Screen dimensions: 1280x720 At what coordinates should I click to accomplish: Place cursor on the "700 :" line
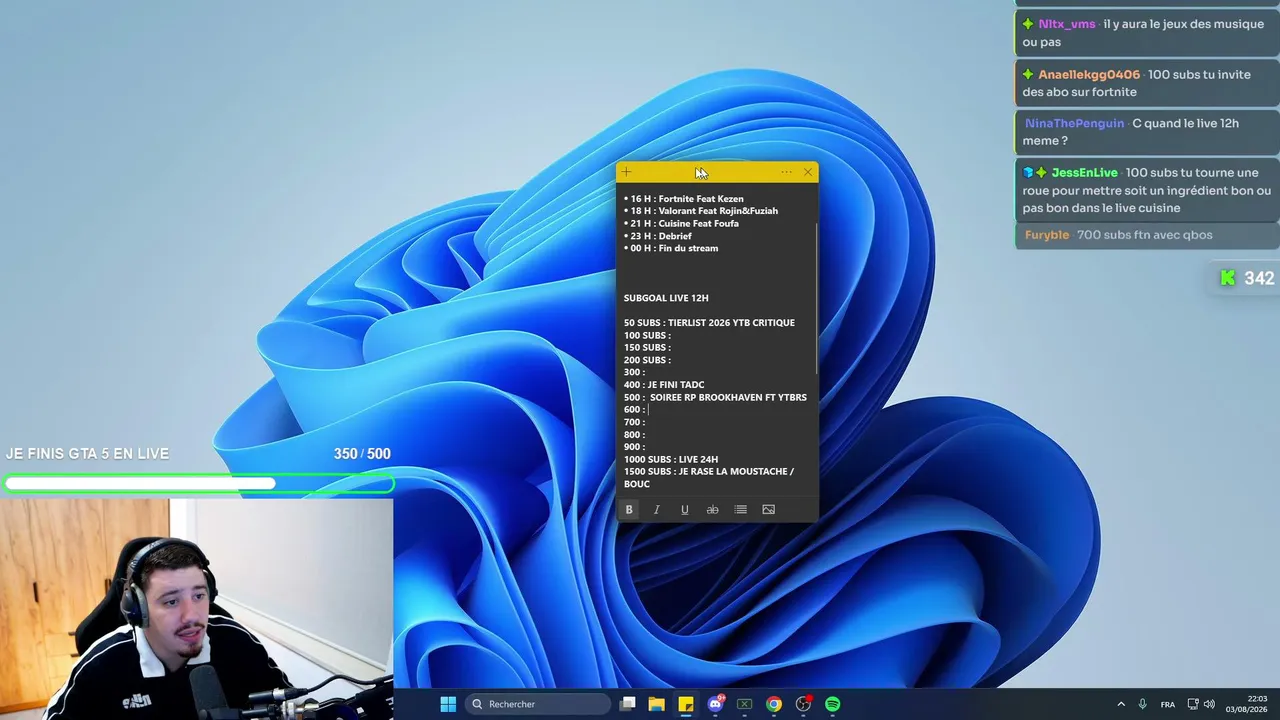(635, 422)
